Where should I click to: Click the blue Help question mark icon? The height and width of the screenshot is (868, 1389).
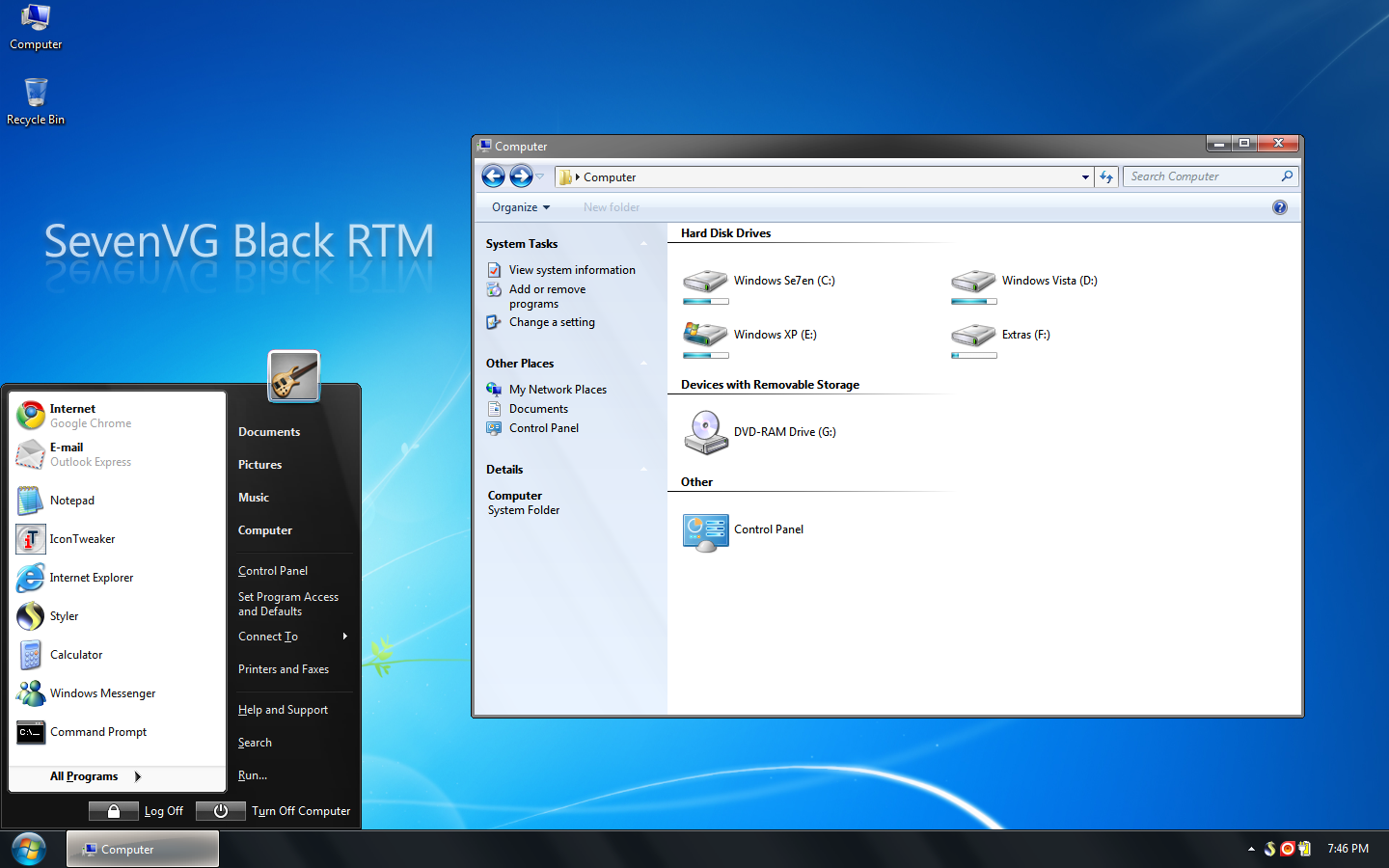(x=1280, y=207)
